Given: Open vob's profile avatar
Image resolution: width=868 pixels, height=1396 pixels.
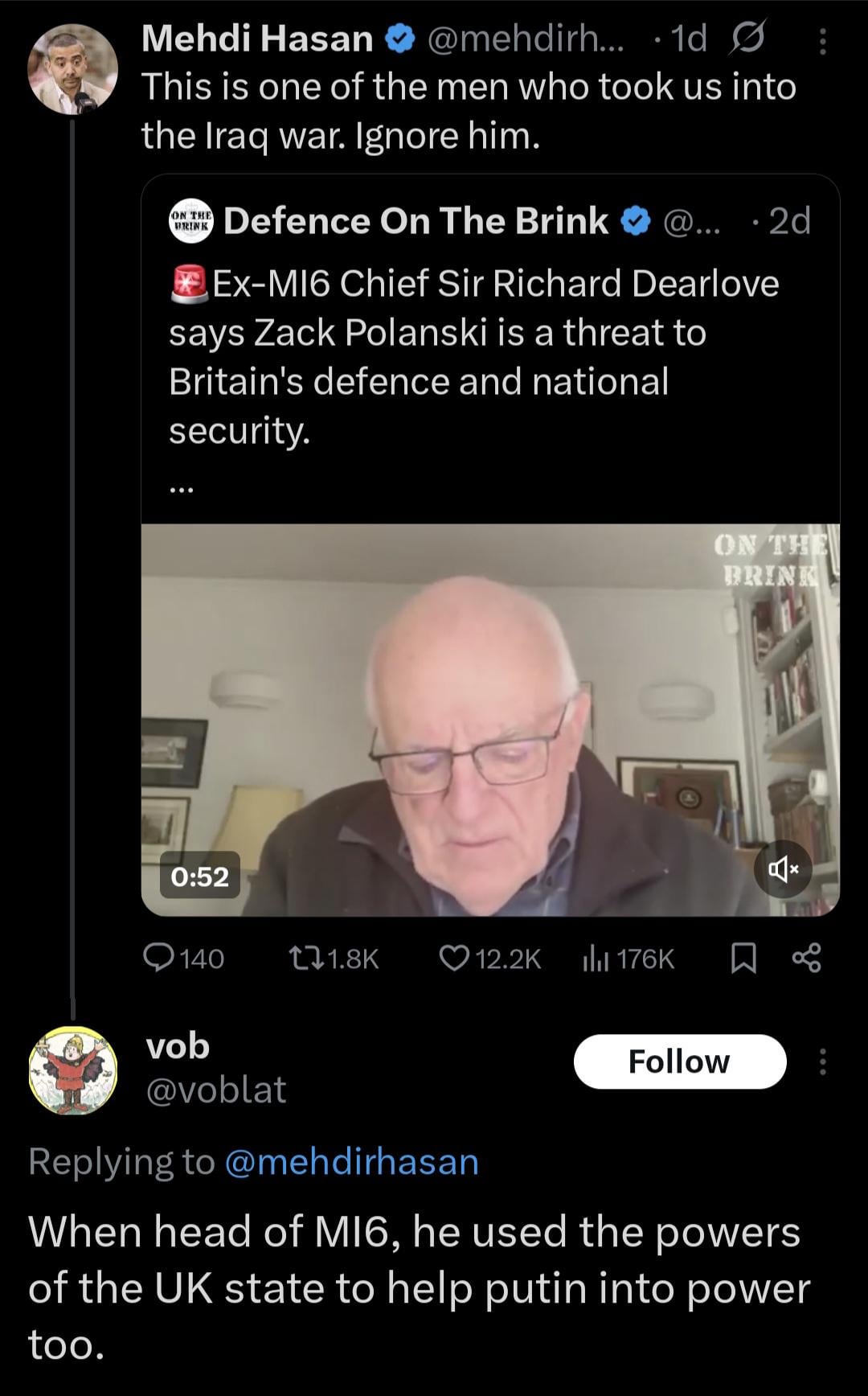Looking at the screenshot, I should click(x=72, y=1070).
